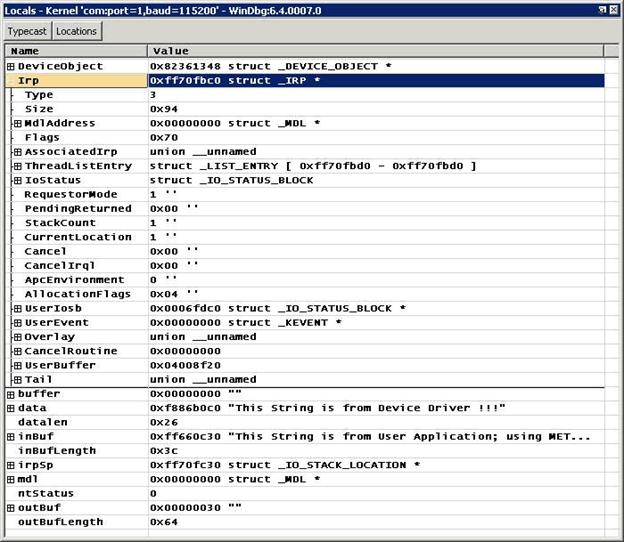Screen dimensions: 624x542
Task: Expand the Overlay union plus icon
Action: tap(17, 337)
